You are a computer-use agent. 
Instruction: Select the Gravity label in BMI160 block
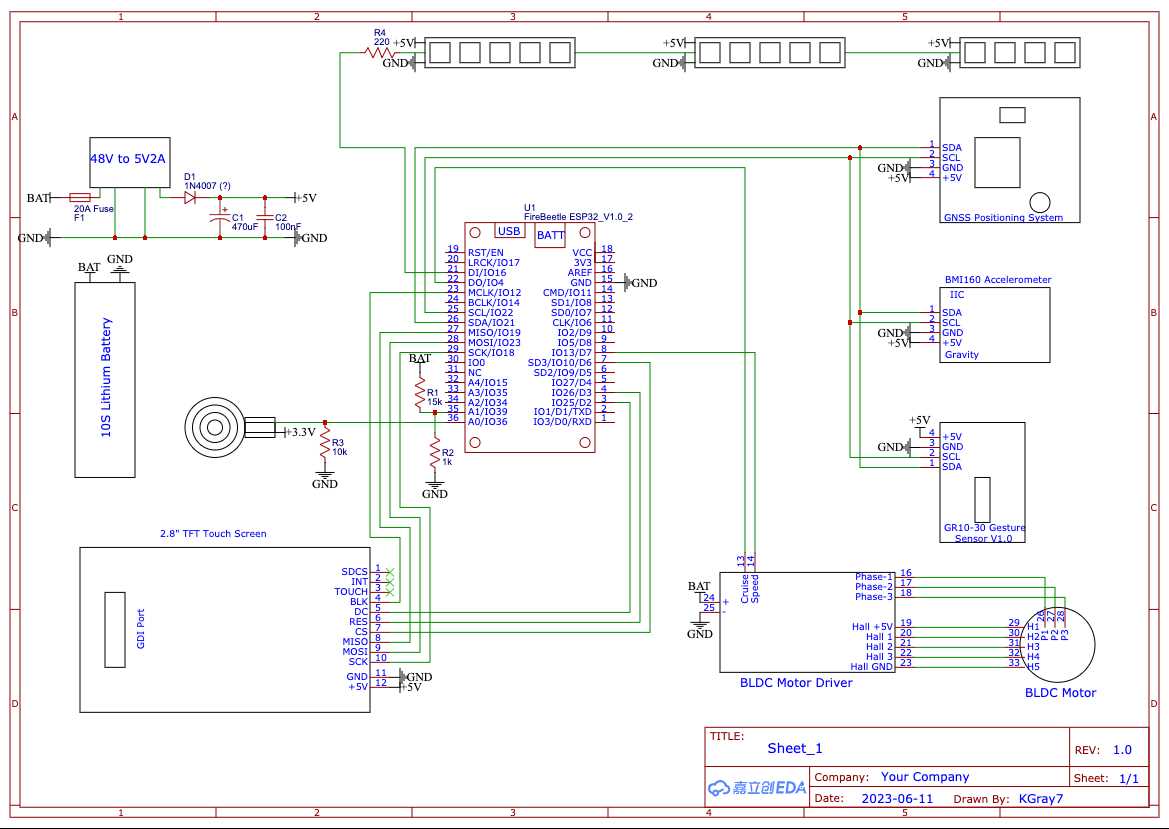[962, 355]
